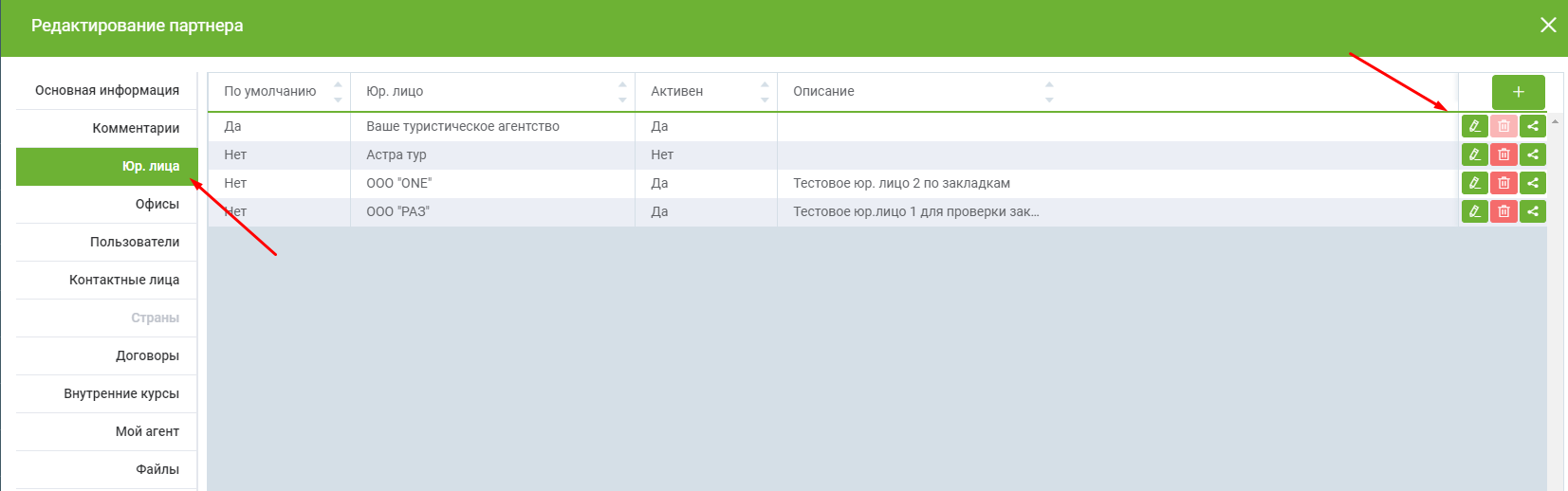
Task: Switch to Договоры tab
Action: click(106, 355)
